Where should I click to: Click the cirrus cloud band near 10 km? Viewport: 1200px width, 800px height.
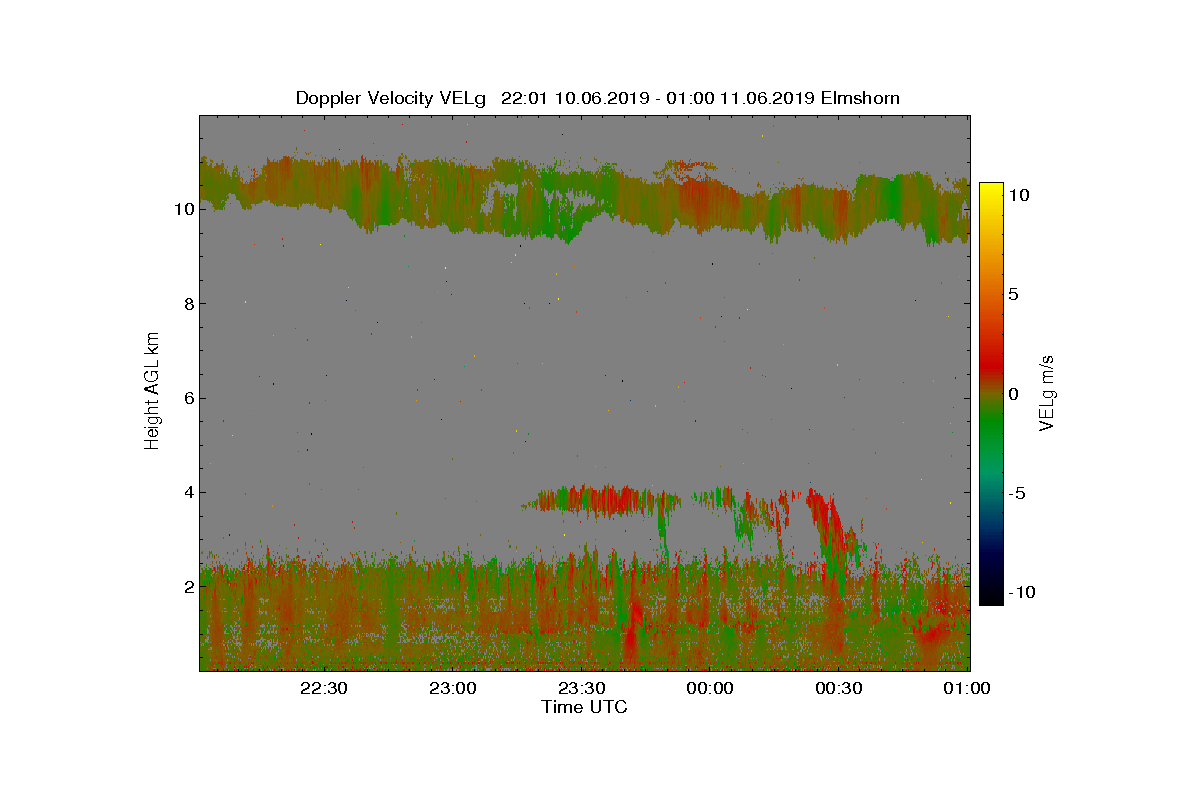coord(585,198)
